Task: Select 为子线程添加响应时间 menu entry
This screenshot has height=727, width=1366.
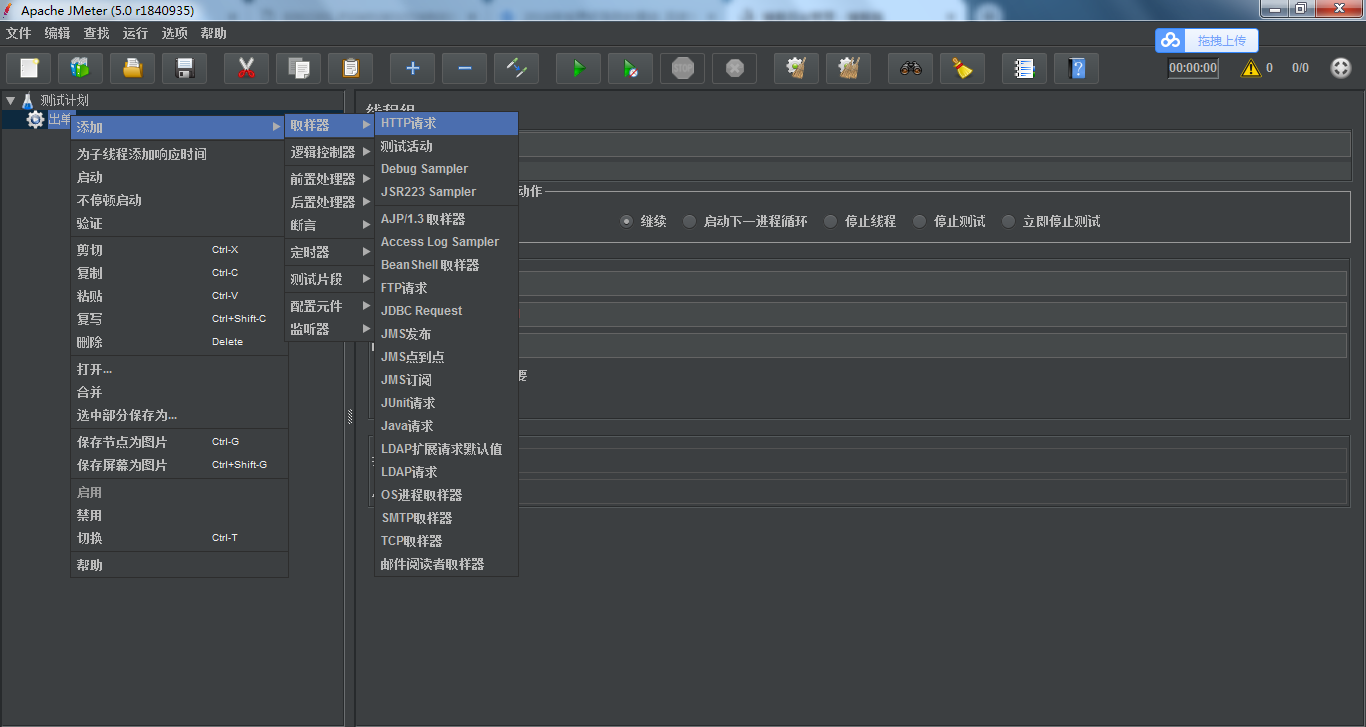Action: [178, 154]
